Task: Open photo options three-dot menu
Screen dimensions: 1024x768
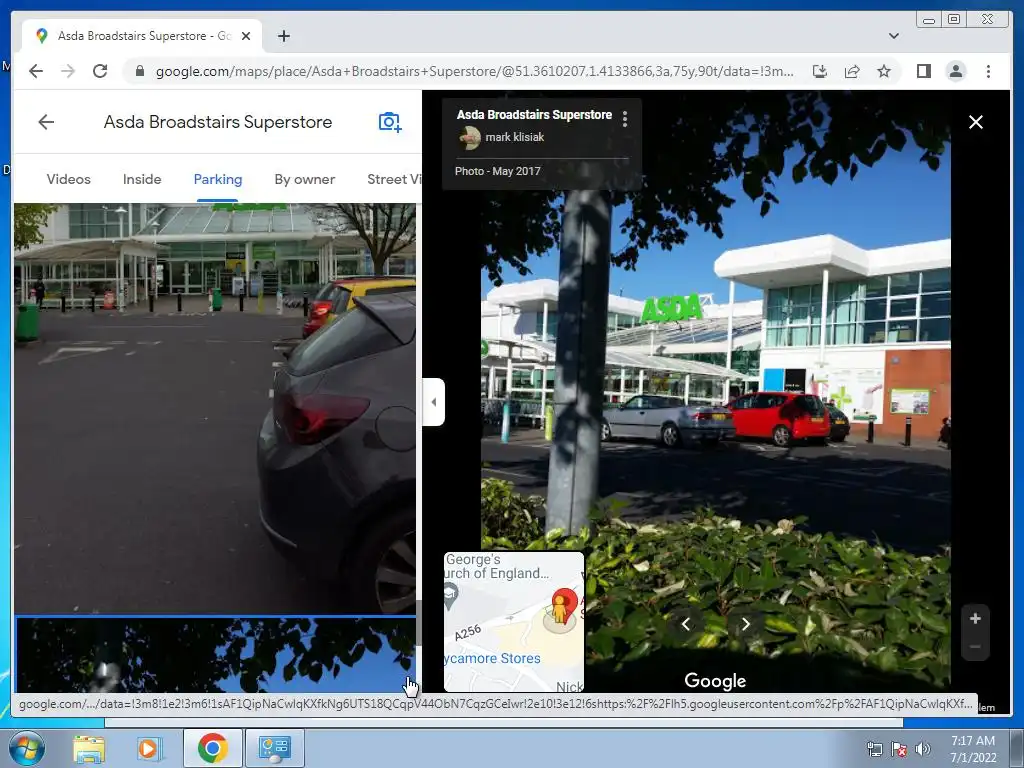Action: tap(625, 119)
